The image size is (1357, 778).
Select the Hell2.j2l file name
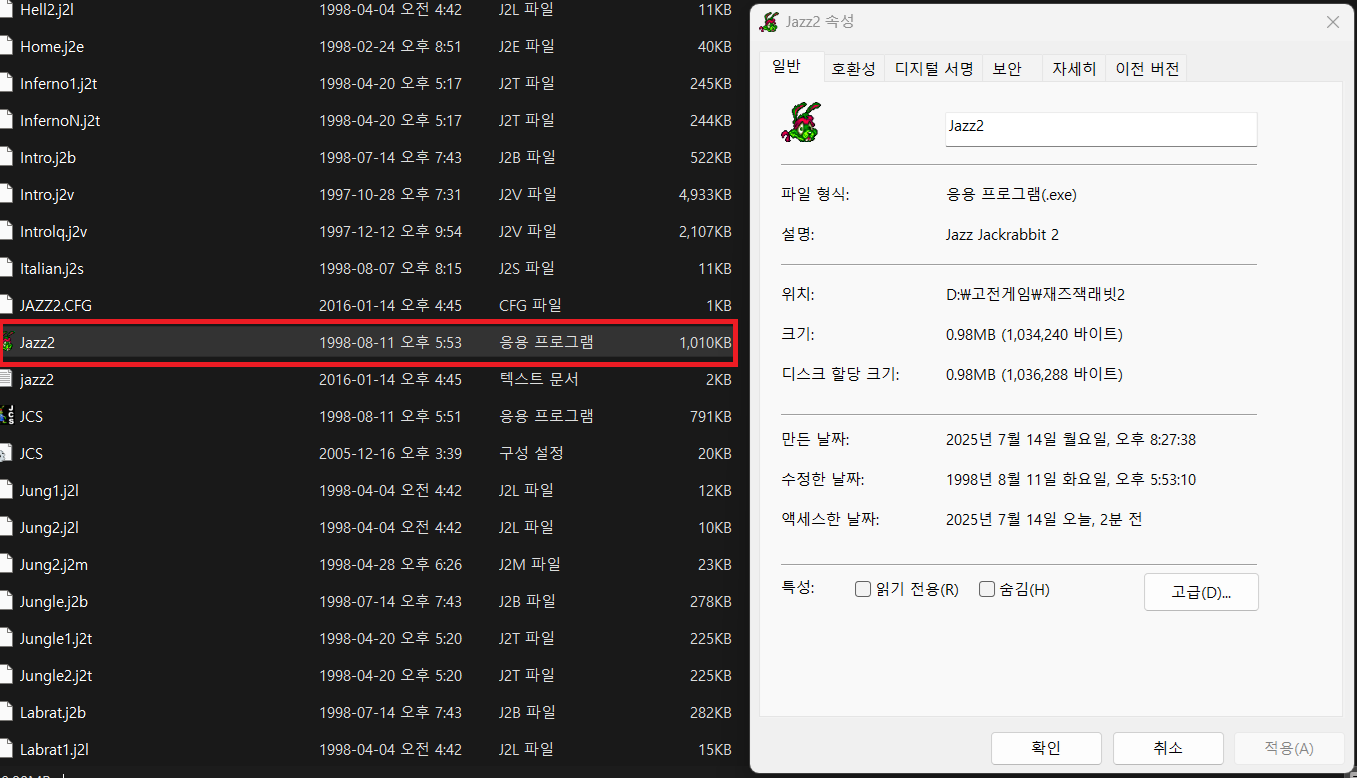(x=46, y=9)
